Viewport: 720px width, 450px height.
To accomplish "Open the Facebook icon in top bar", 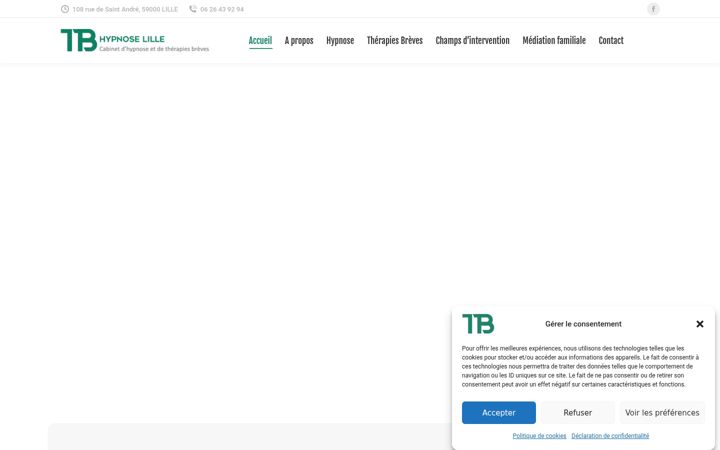I will tap(653, 9).
